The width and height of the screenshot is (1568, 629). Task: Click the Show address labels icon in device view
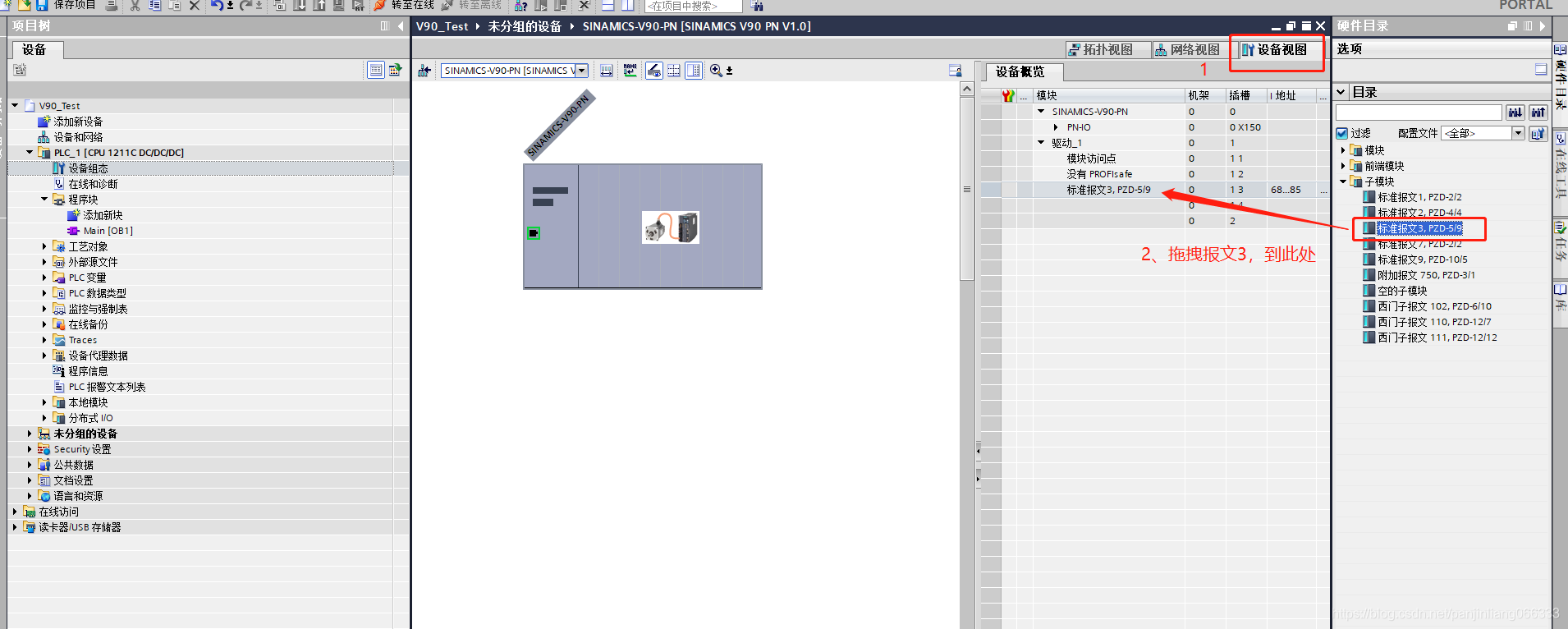607,71
